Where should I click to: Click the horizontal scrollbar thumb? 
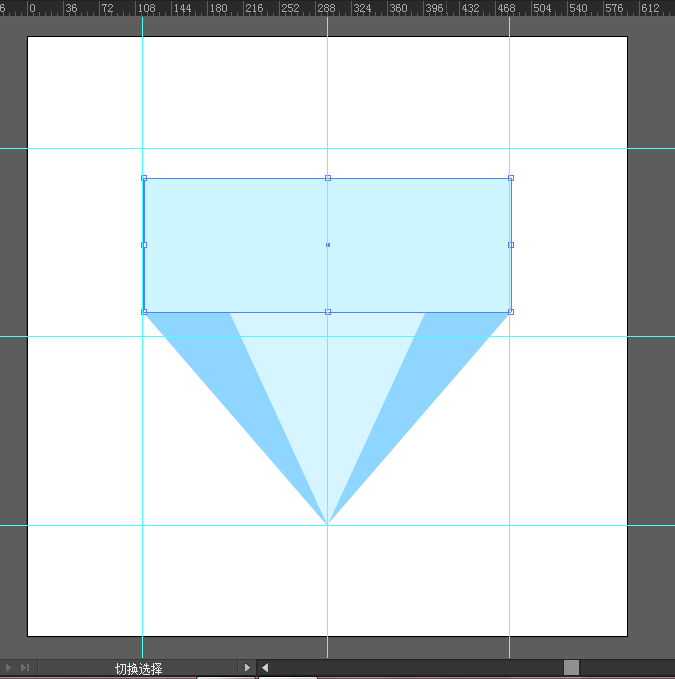(x=572, y=667)
